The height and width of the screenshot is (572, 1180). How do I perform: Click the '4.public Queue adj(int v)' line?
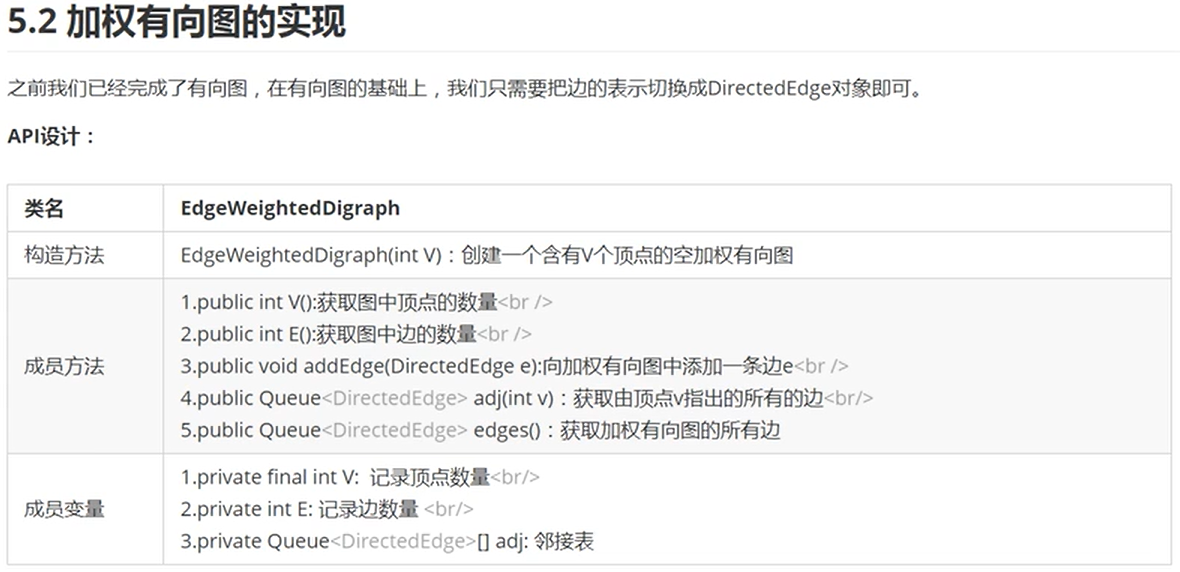[x=527, y=398]
